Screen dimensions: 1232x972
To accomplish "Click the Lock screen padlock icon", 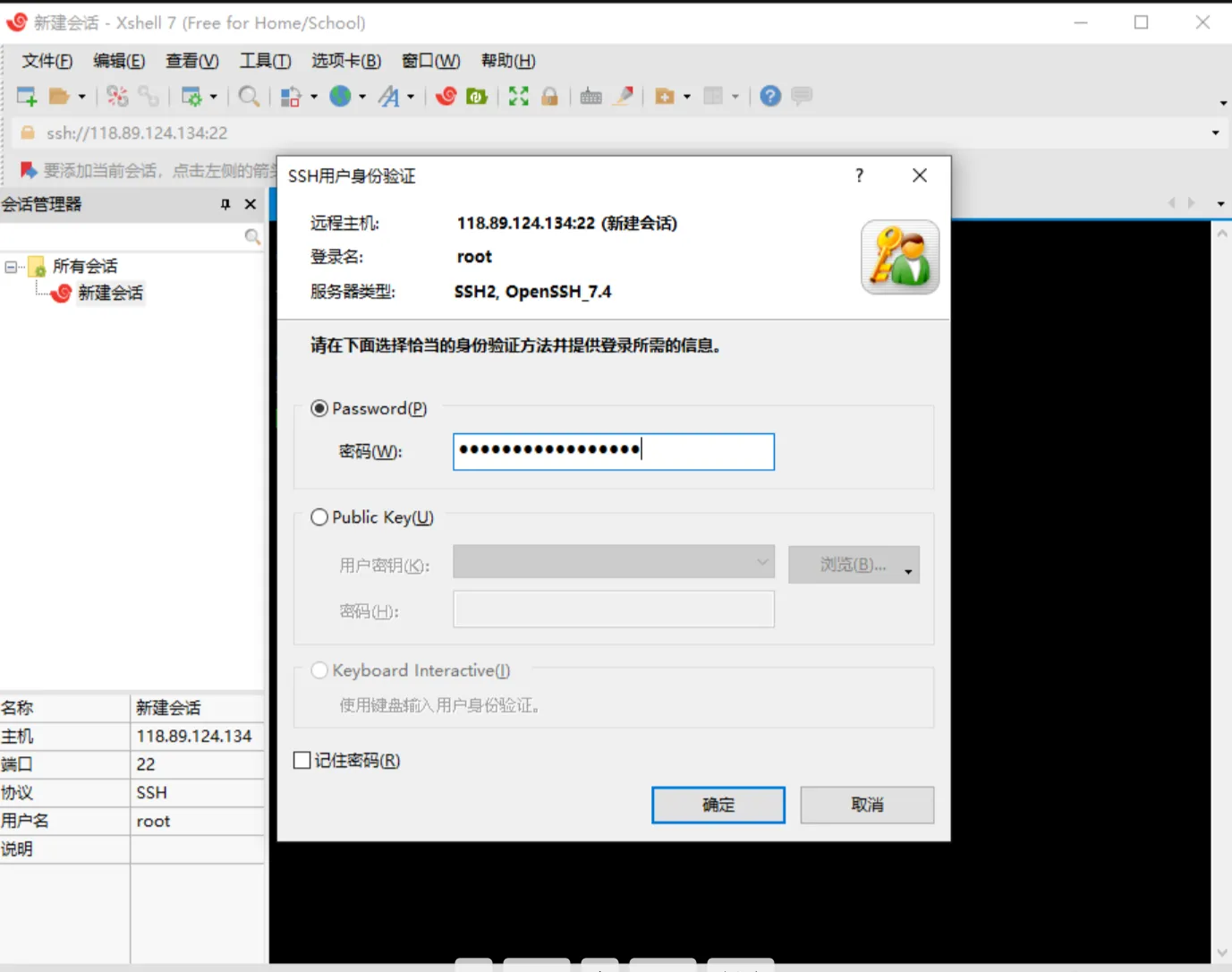I will tap(550, 96).
